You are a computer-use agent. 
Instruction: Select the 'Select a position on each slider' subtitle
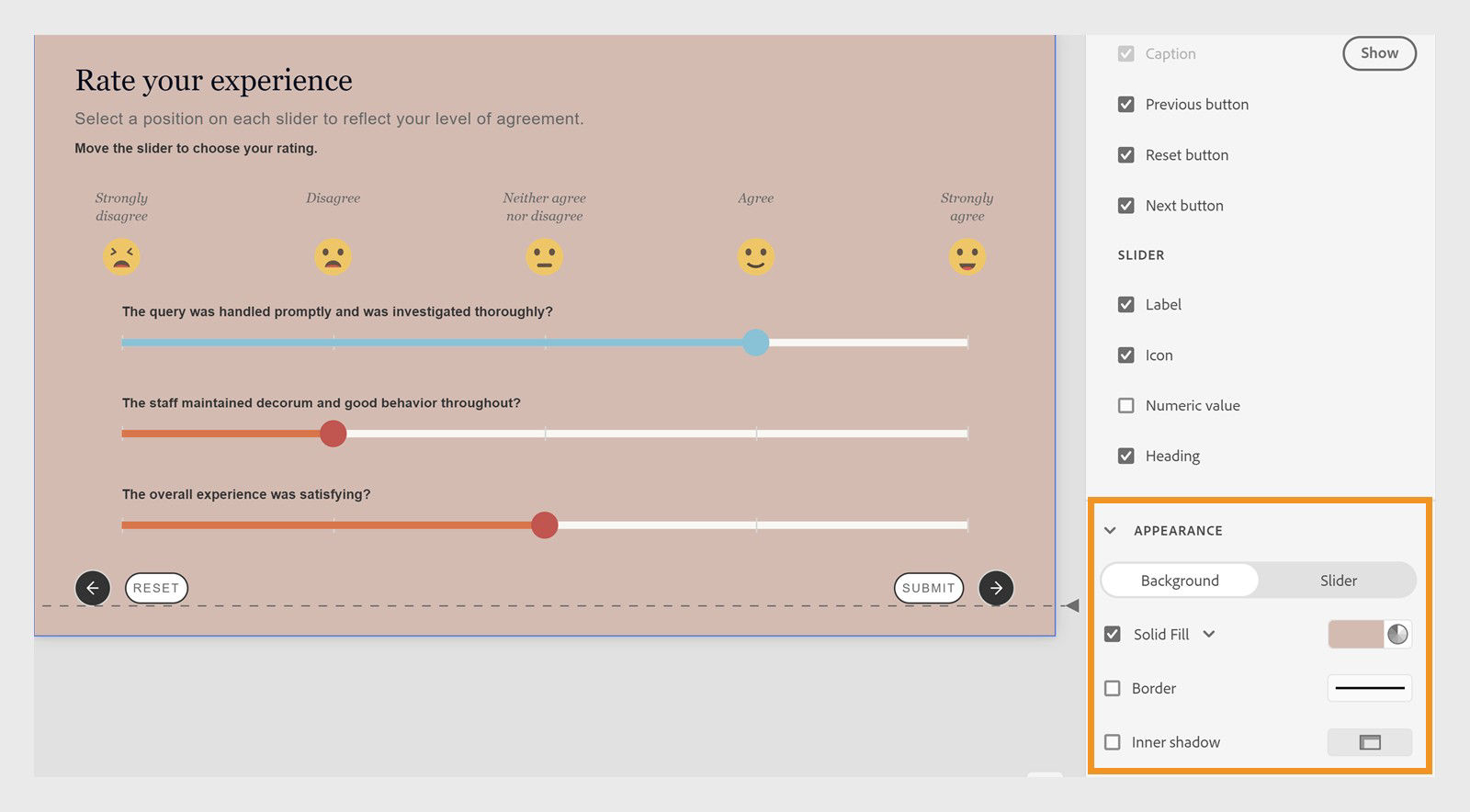(329, 118)
